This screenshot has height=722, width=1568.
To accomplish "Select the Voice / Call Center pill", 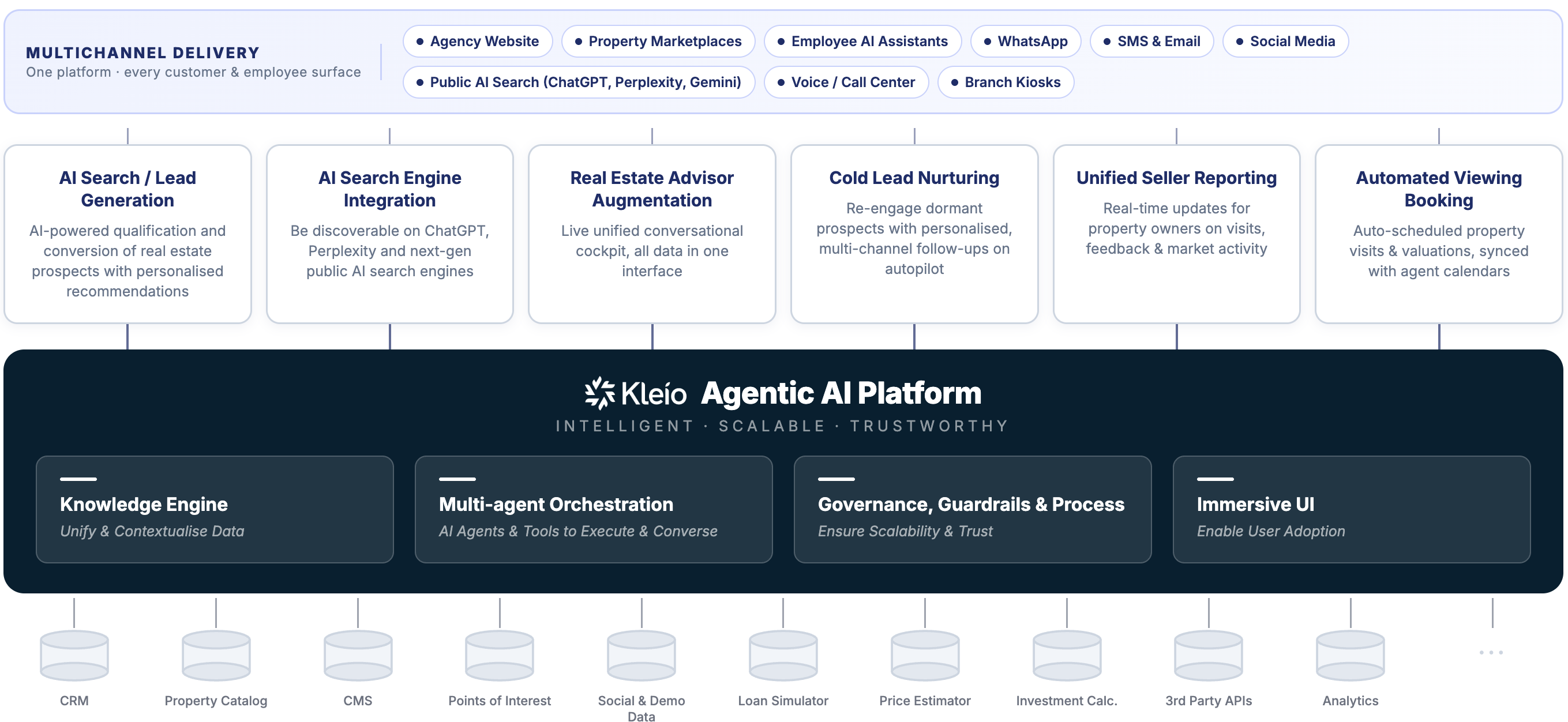I will pyautogui.click(x=846, y=82).
